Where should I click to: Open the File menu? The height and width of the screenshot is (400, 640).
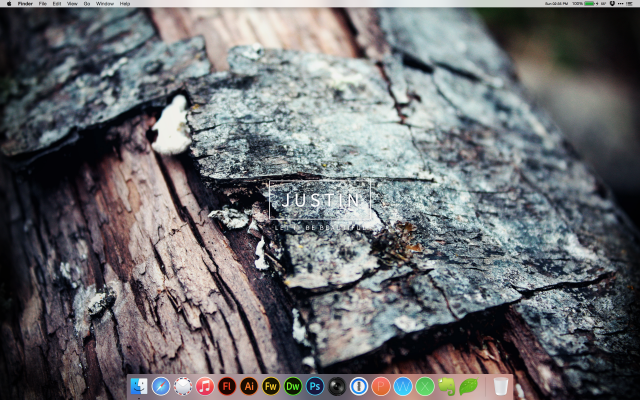pyautogui.click(x=42, y=3)
